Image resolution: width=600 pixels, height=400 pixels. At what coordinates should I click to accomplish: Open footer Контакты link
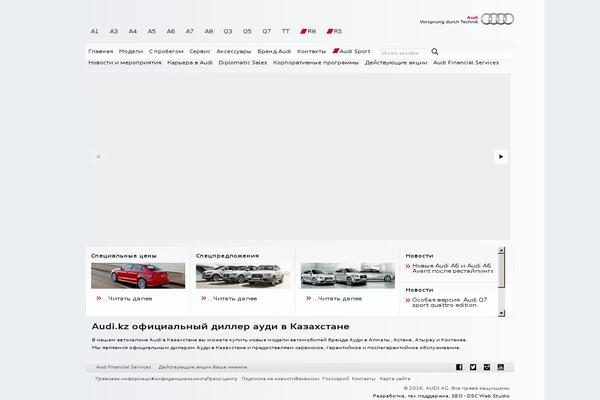point(364,379)
